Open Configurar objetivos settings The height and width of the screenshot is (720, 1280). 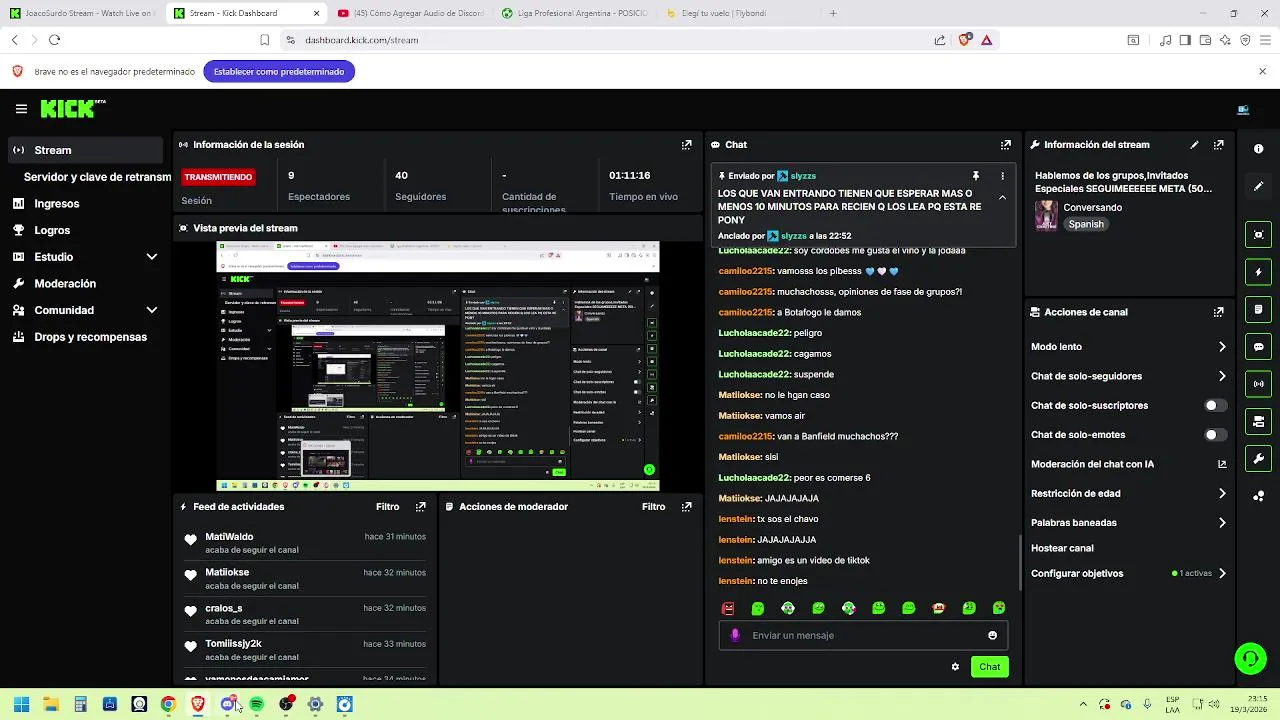pos(1128,574)
